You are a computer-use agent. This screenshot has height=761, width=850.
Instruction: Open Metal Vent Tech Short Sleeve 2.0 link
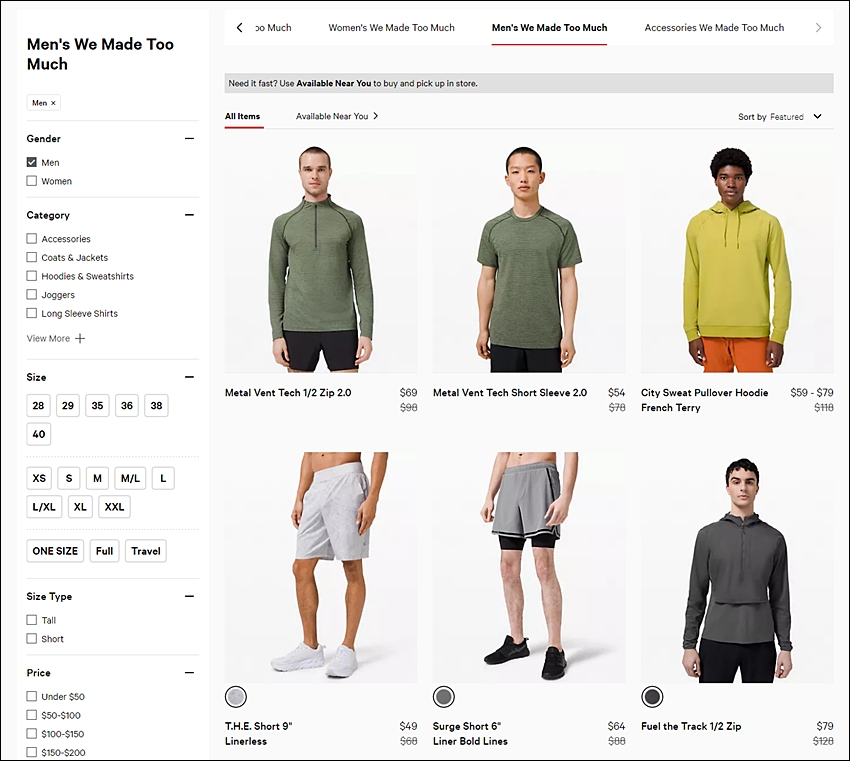click(x=510, y=392)
